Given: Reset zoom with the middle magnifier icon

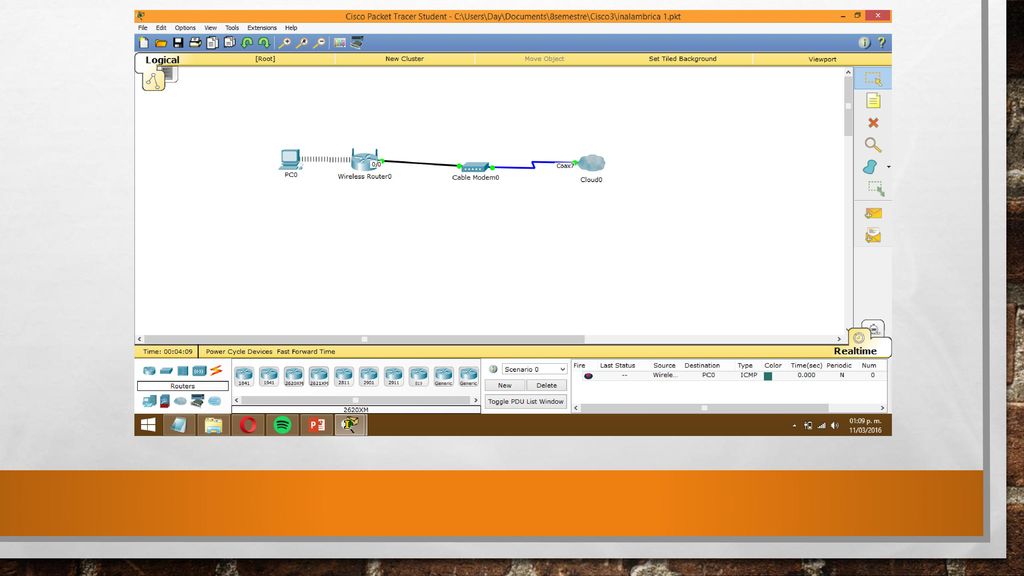Looking at the screenshot, I should tap(302, 43).
